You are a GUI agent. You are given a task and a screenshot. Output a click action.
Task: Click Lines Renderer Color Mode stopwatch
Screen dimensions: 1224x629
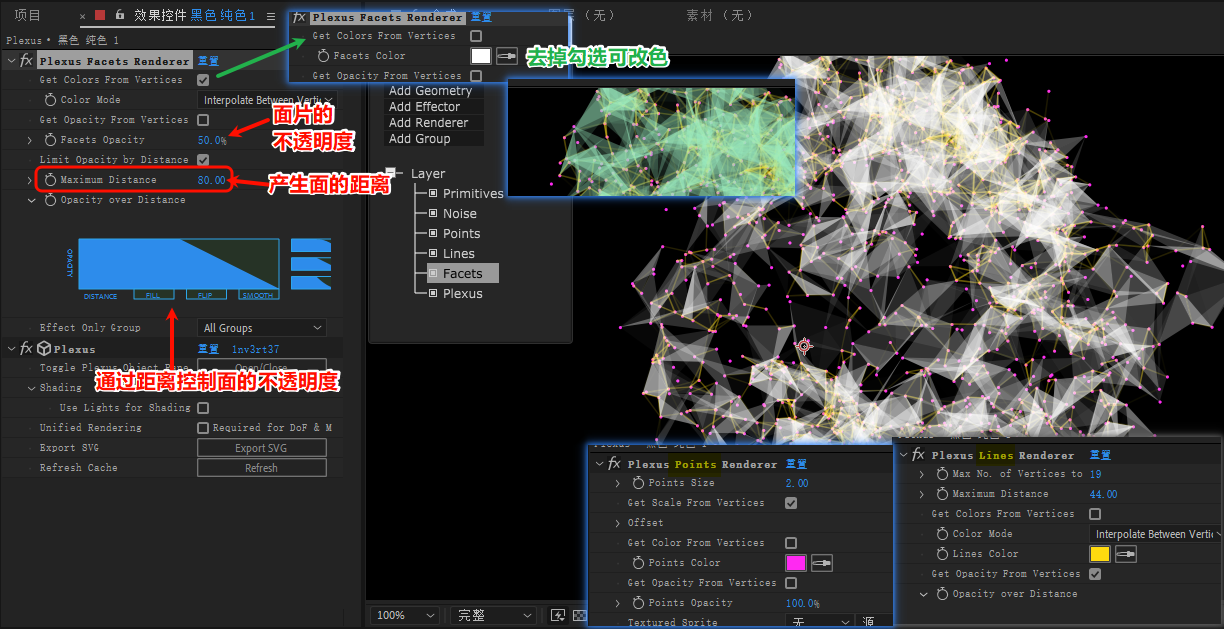coord(942,534)
